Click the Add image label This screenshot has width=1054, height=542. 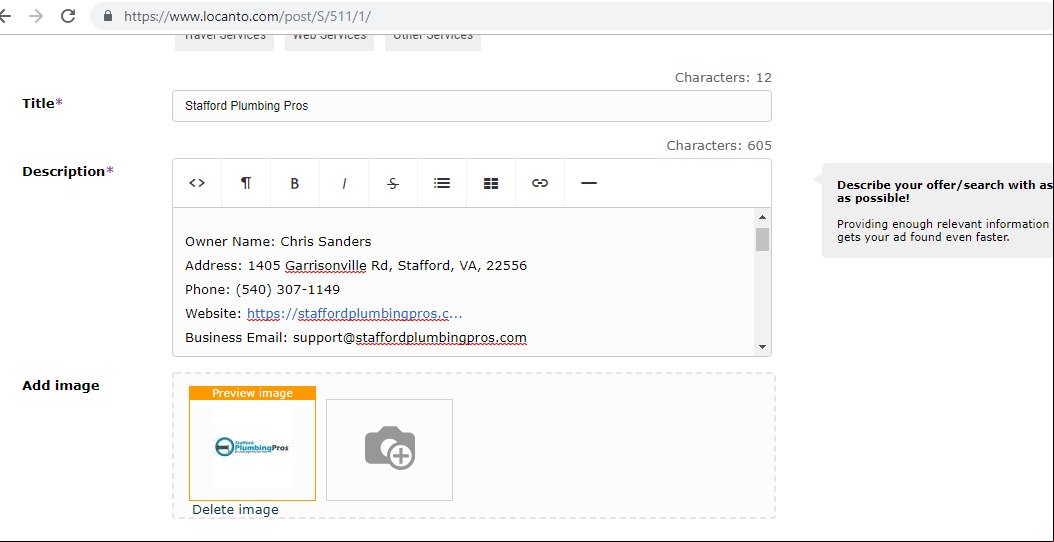click(x=60, y=385)
